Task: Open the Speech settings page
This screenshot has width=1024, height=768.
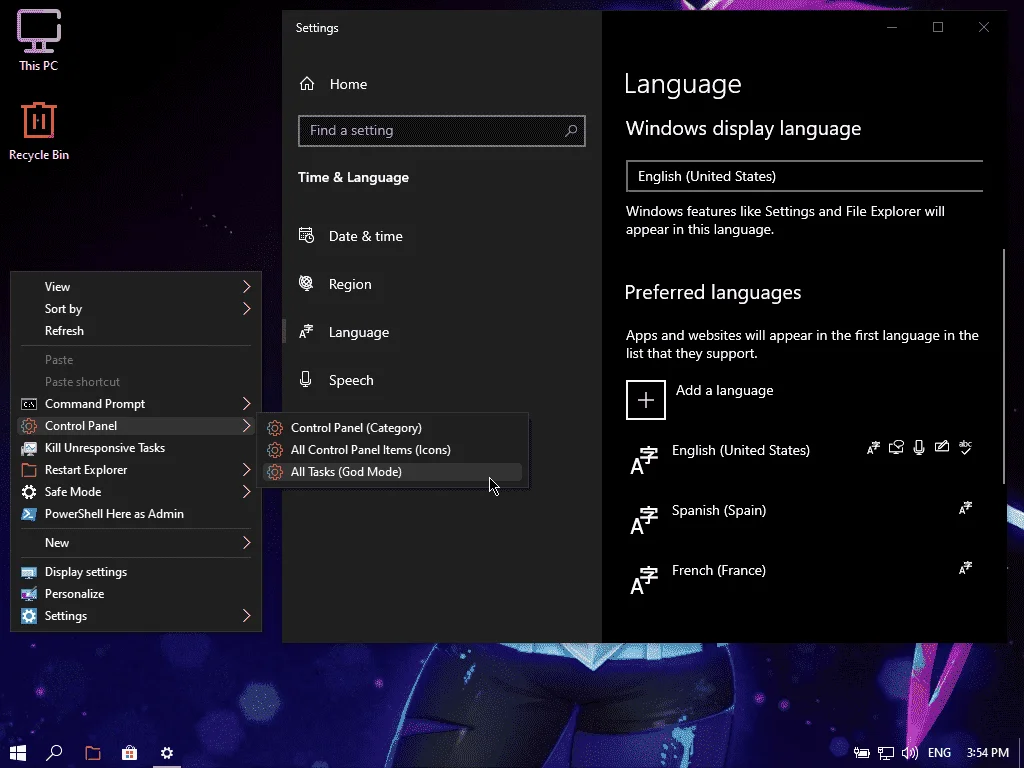Action: [441, 380]
